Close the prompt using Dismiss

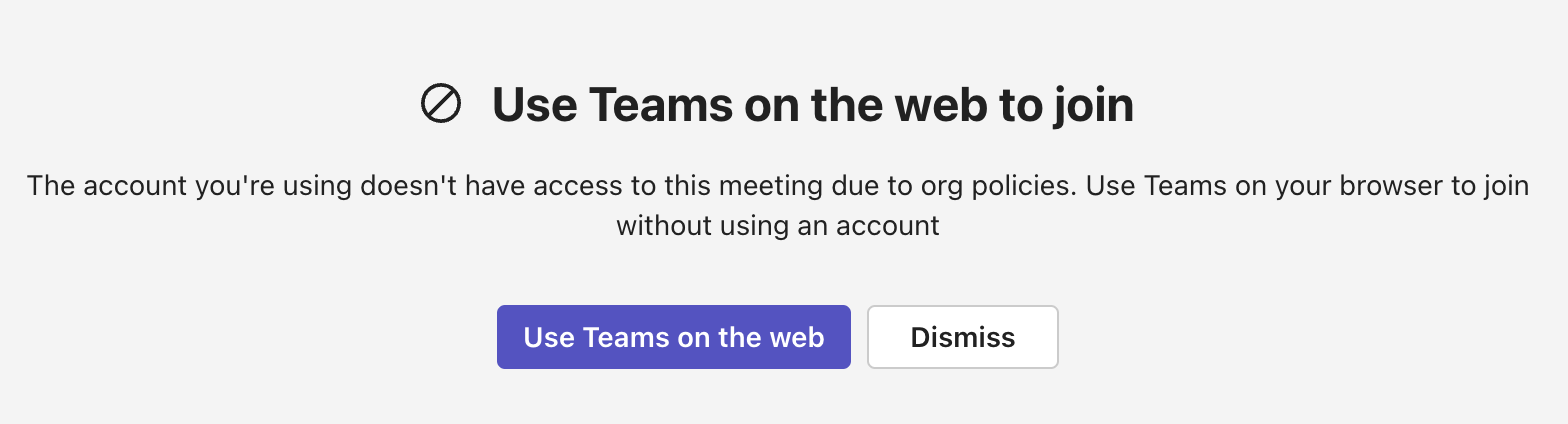(962, 337)
